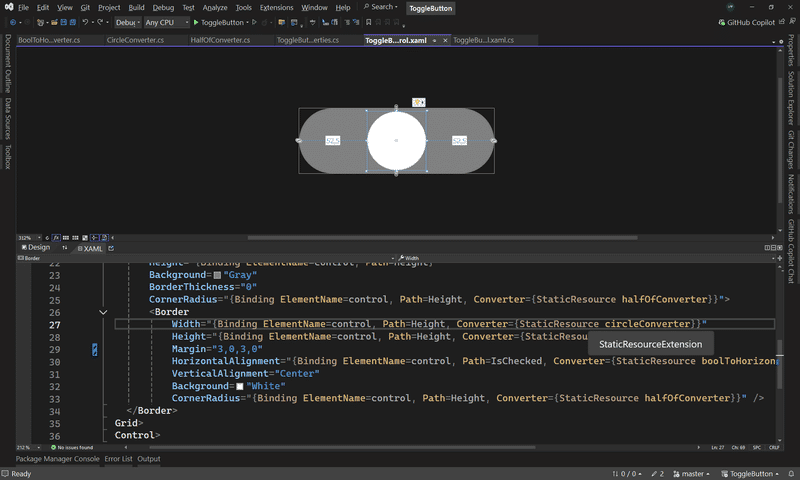
Task: Open GitHub Copilot button
Action: [x=746, y=22]
